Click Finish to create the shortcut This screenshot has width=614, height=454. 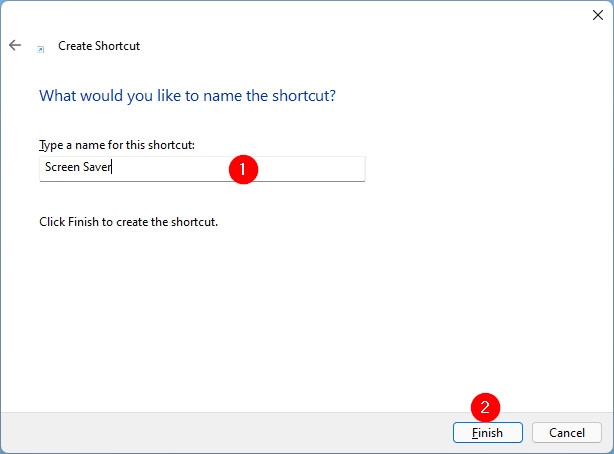(x=488, y=432)
